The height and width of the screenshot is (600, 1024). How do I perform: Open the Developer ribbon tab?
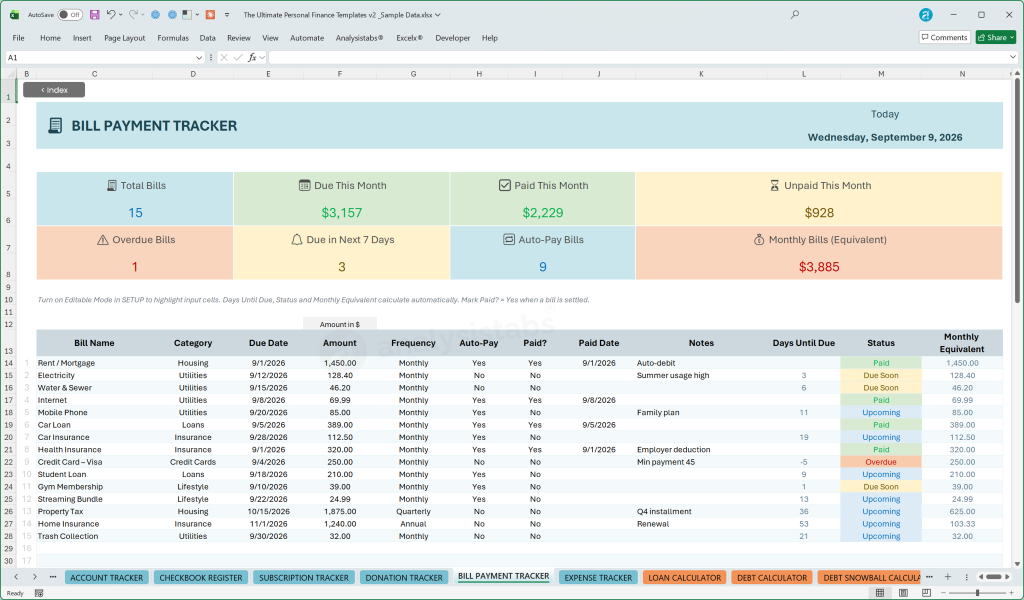click(x=453, y=38)
